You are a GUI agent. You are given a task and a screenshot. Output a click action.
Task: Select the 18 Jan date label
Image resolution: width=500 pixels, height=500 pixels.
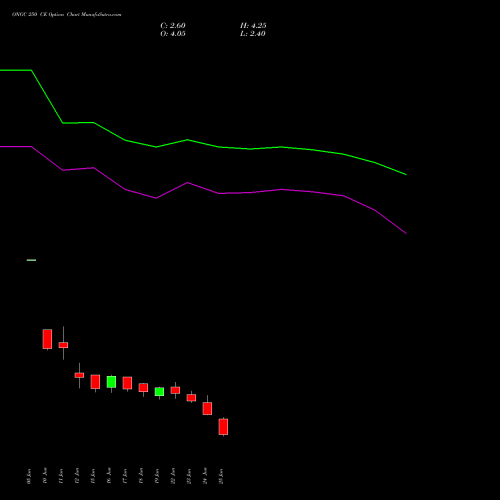coord(141,476)
